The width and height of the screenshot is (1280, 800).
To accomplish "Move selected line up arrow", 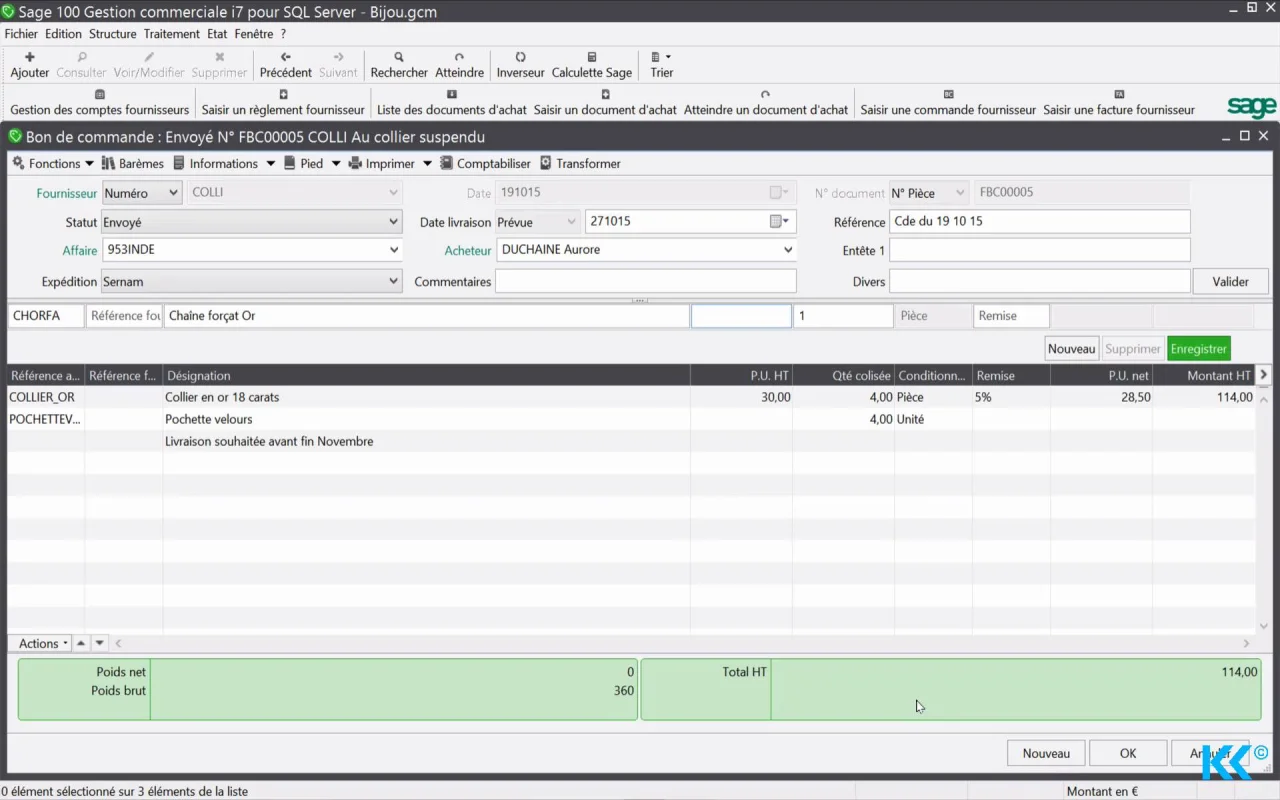I will click(x=82, y=643).
